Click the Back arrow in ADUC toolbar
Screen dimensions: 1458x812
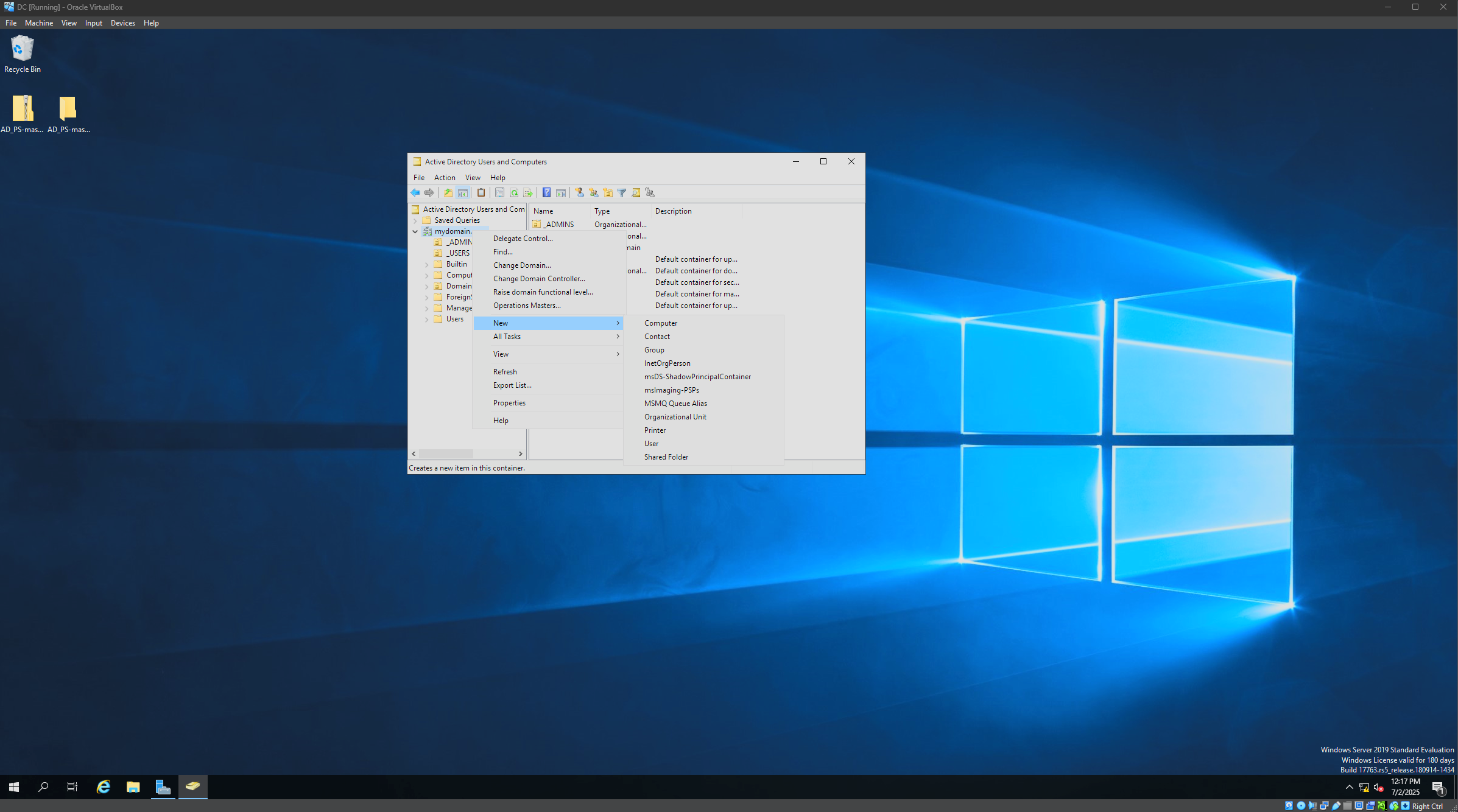point(415,193)
